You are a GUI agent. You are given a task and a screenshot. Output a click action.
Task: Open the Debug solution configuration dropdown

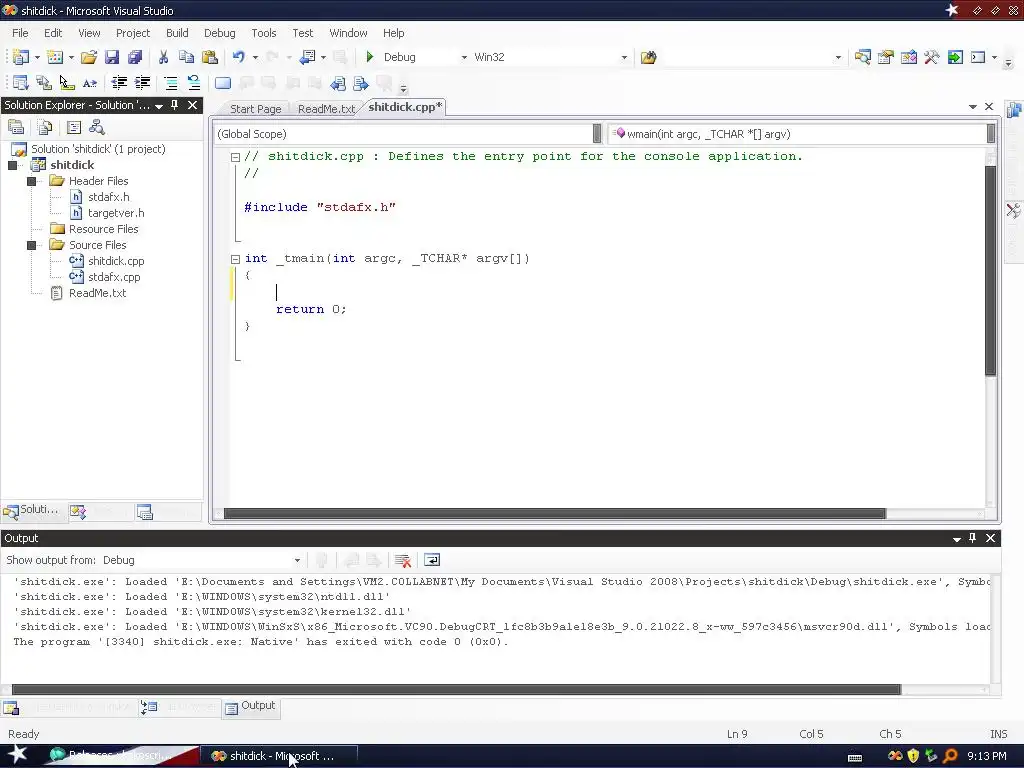(x=464, y=57)
